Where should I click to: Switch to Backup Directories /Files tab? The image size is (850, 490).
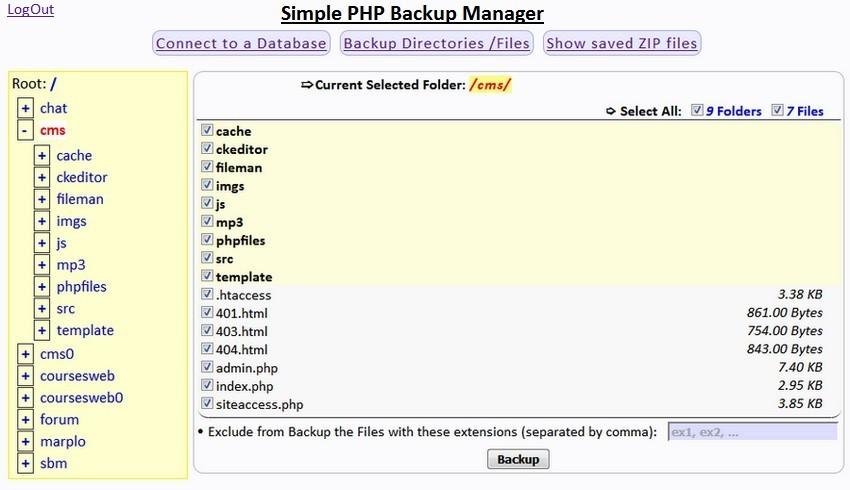[x=435, y=43]
